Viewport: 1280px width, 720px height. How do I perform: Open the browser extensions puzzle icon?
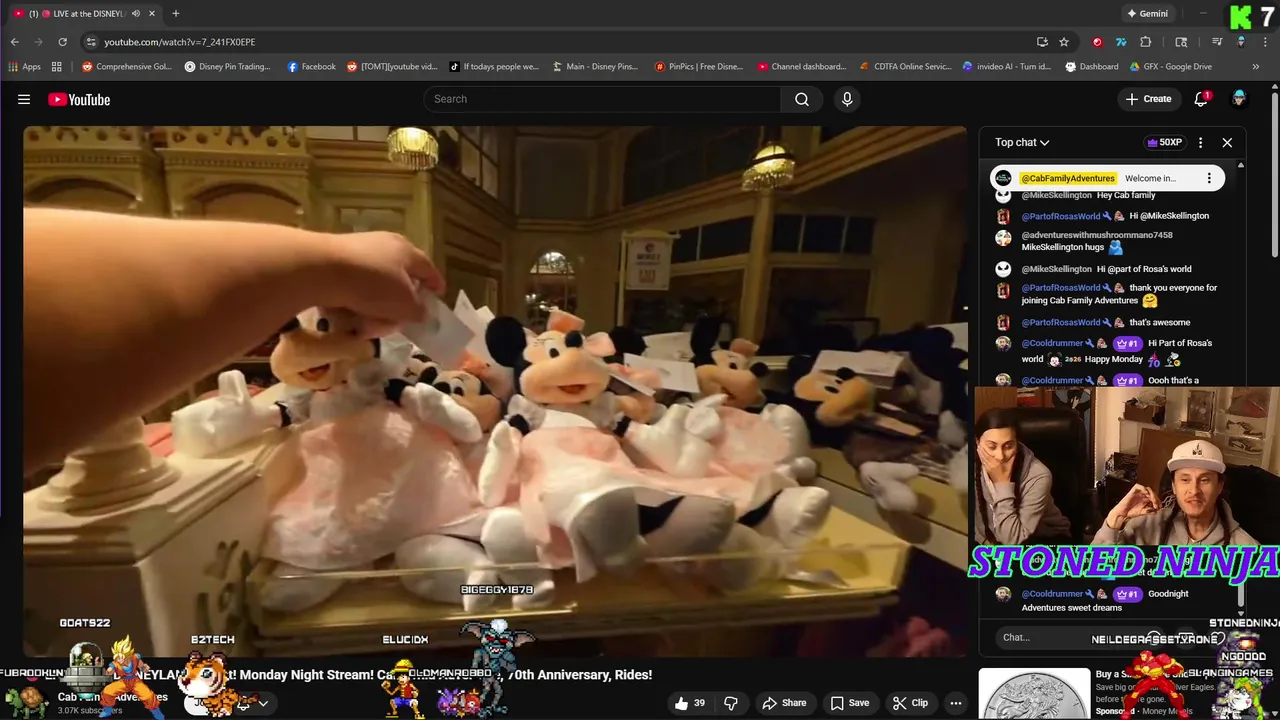1146,42
